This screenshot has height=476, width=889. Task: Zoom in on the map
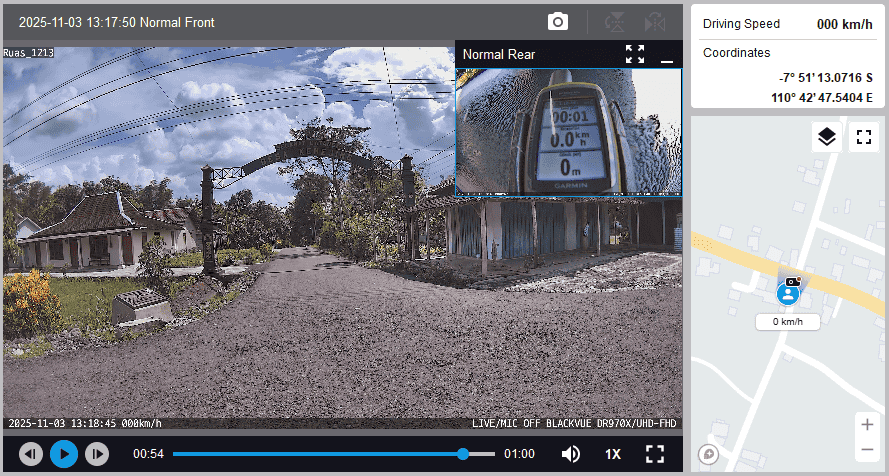(x=866, y=424)
